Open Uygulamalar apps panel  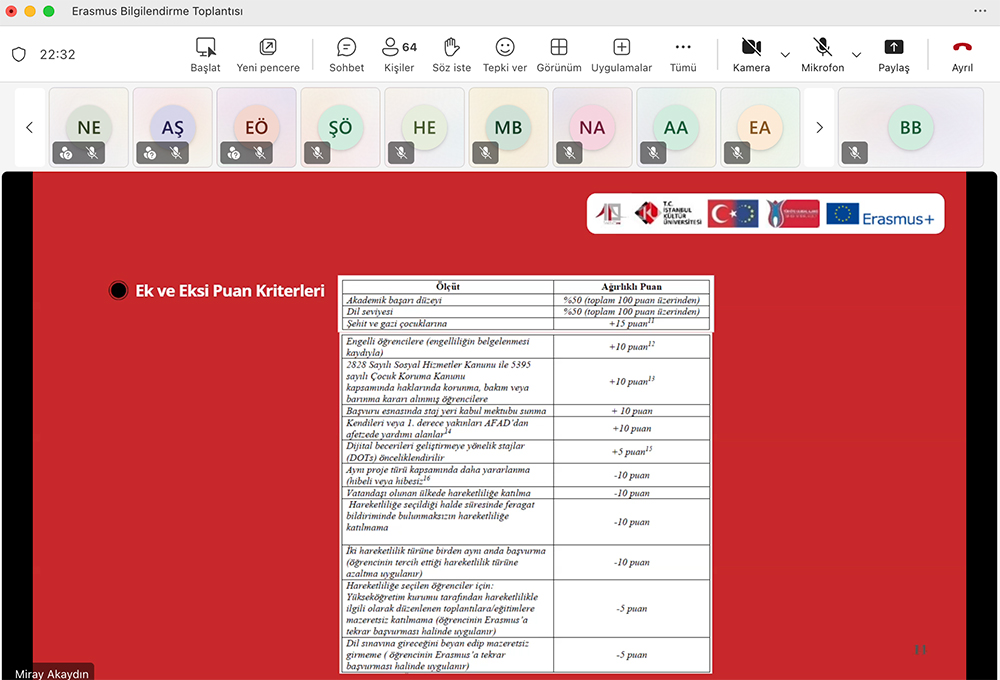[x=621, y=54]
